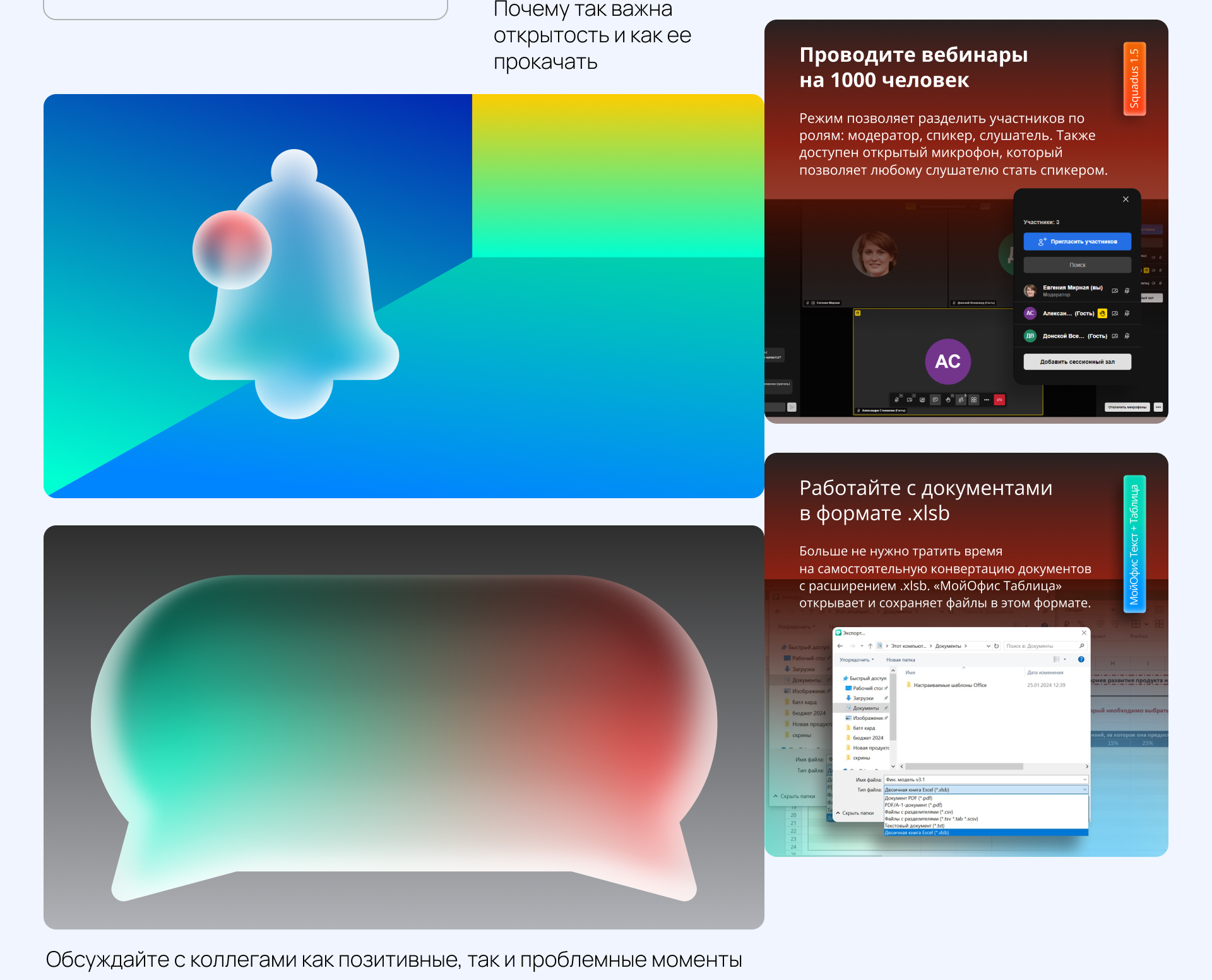Click the red hang-up call button
The height and width of the screenshot is (980, 1212).
(x=999, y=400)
